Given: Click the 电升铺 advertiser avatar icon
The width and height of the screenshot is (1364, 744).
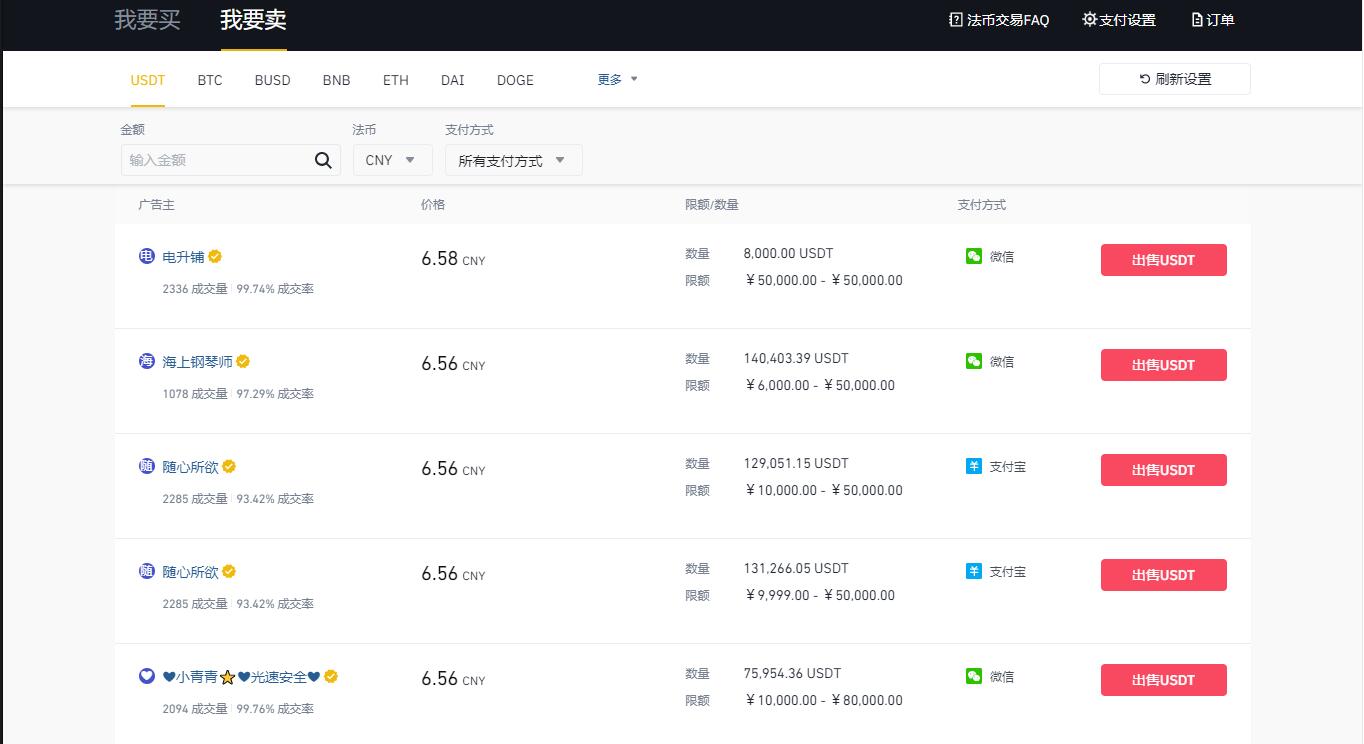Looking at the screenshot, I should 147,257.
